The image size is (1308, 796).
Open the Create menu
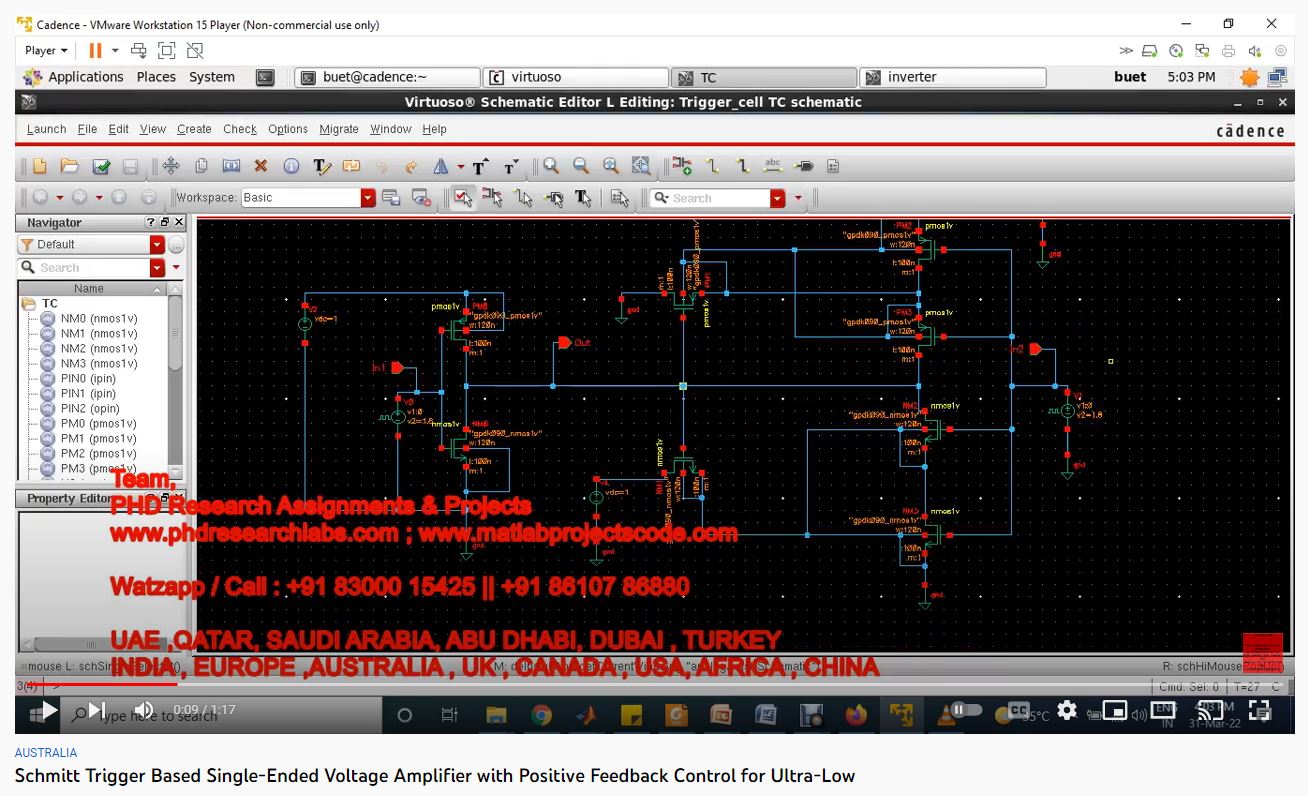coord(194,129)
